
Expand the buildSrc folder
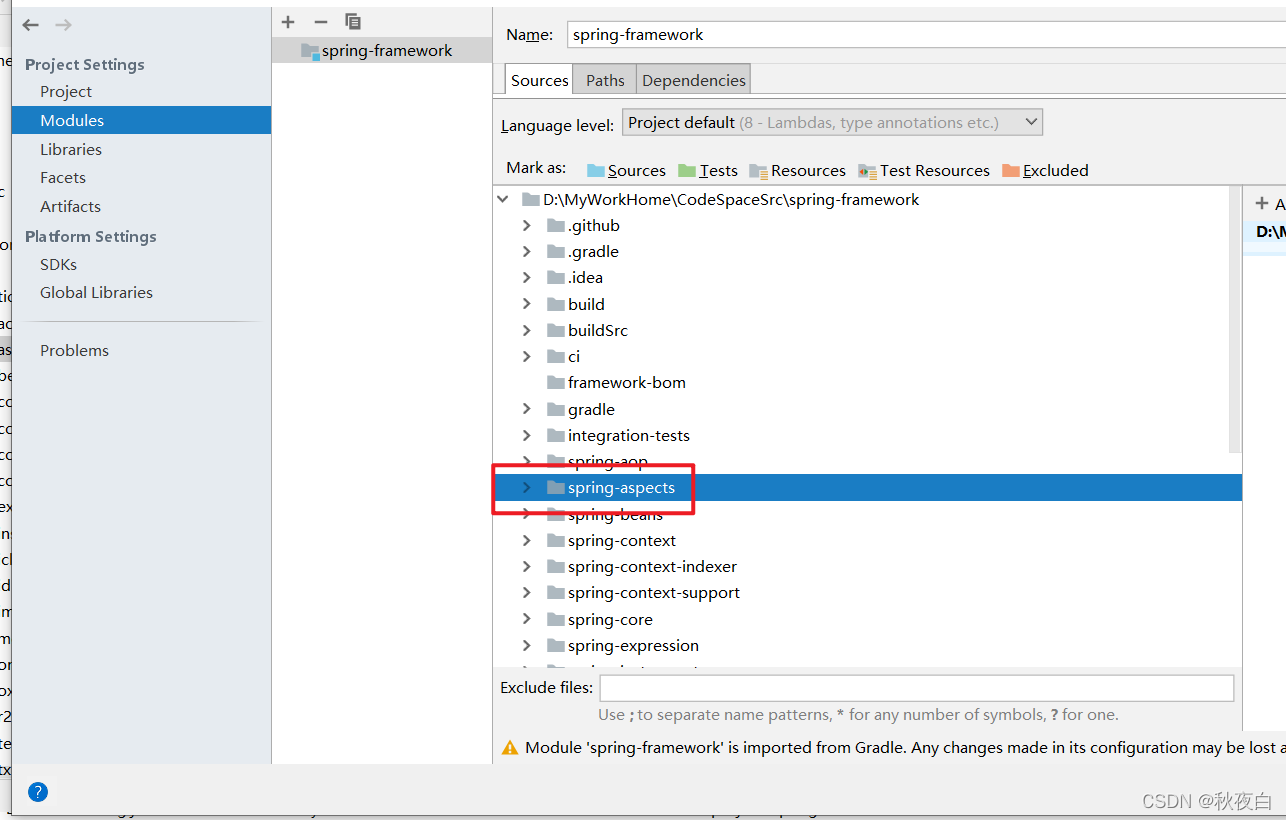point(527,330)
